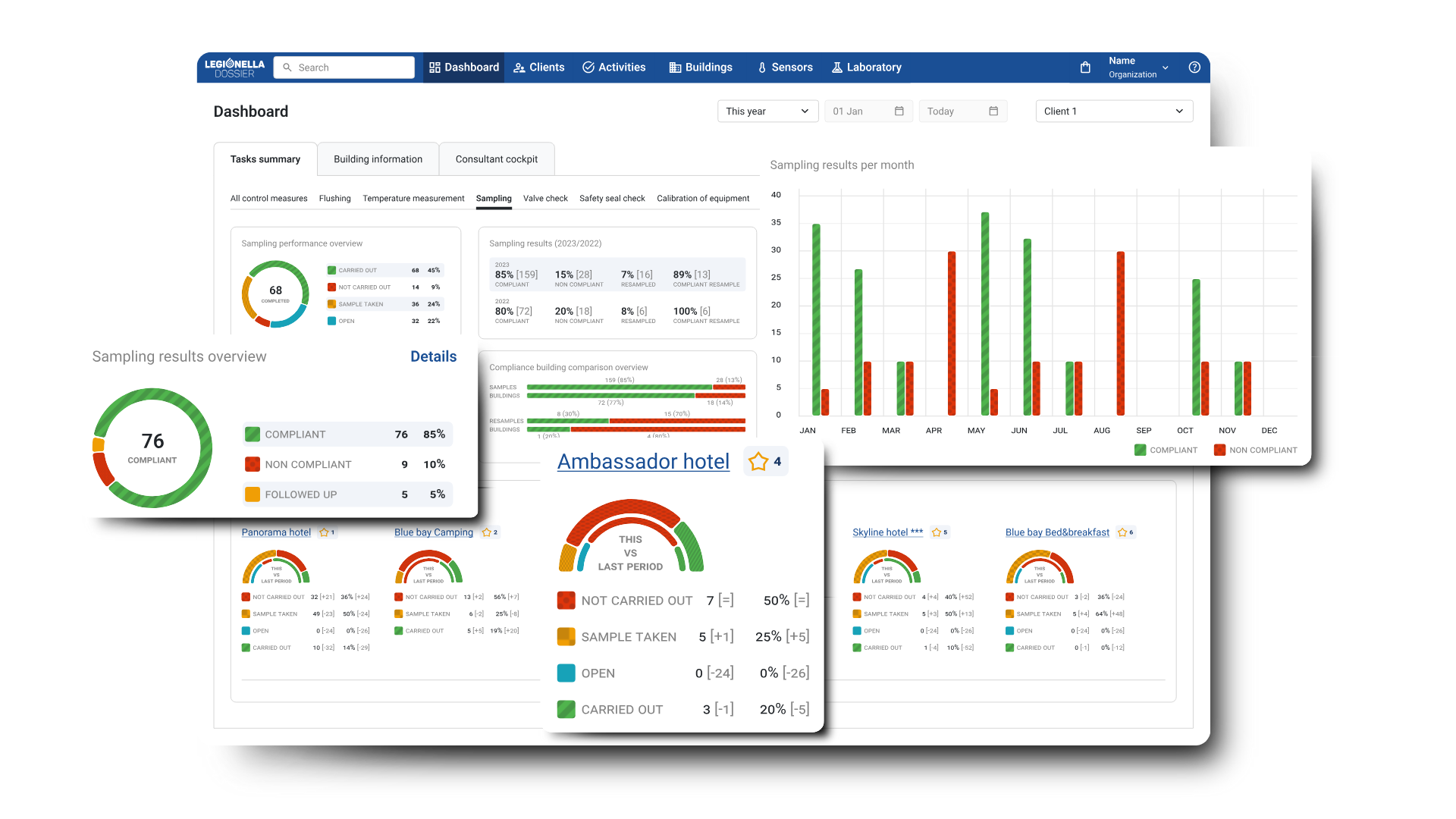
Task: Switch to Building information tab
Action: (378, 158)
